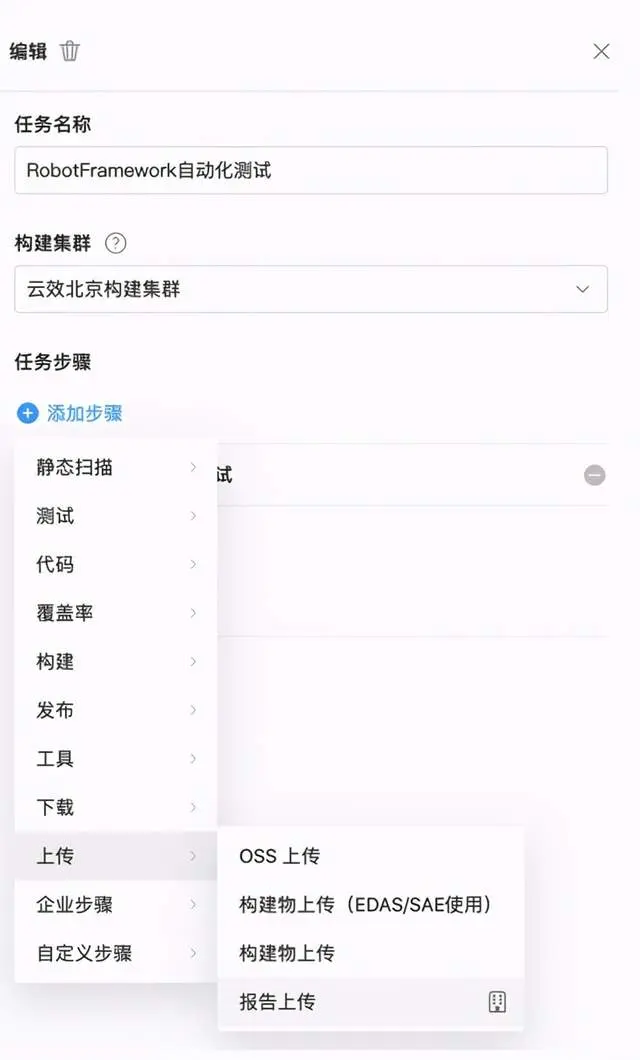Open the 构建 menu category
Screen dimensions: 640x1060
116,662
